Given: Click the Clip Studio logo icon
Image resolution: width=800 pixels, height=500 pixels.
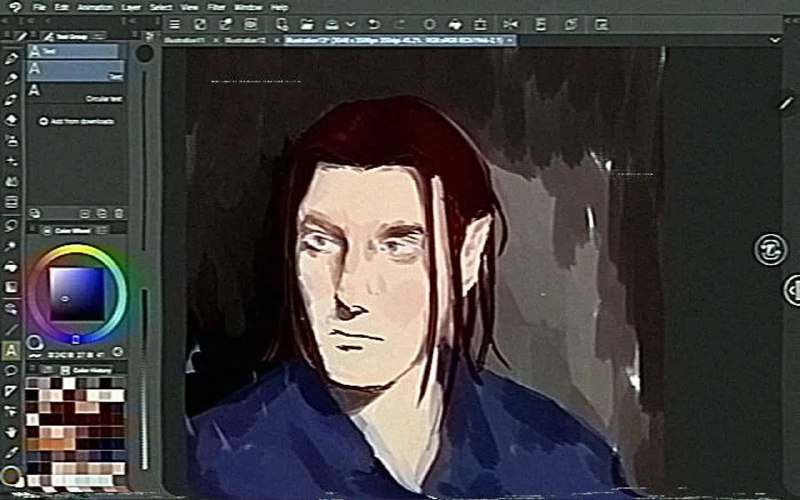Looking at the screenshot, I should click(15, 7).
